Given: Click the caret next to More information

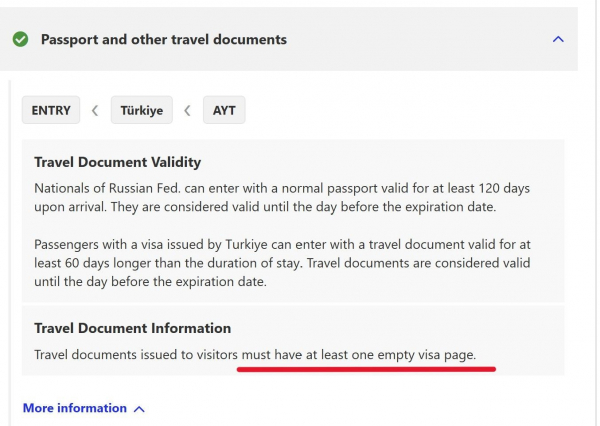Looking at the screenshot, I should [139, 409].
